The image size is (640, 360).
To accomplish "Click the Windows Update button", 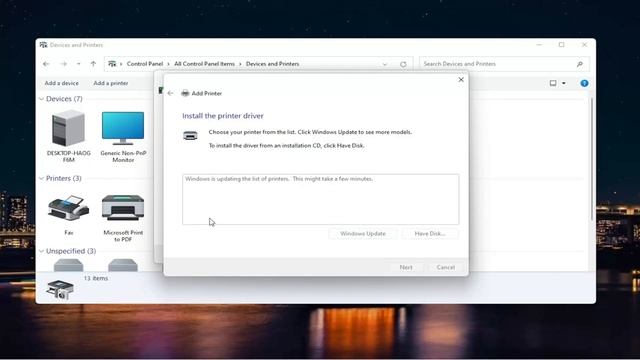I will (x=362, y=233).
